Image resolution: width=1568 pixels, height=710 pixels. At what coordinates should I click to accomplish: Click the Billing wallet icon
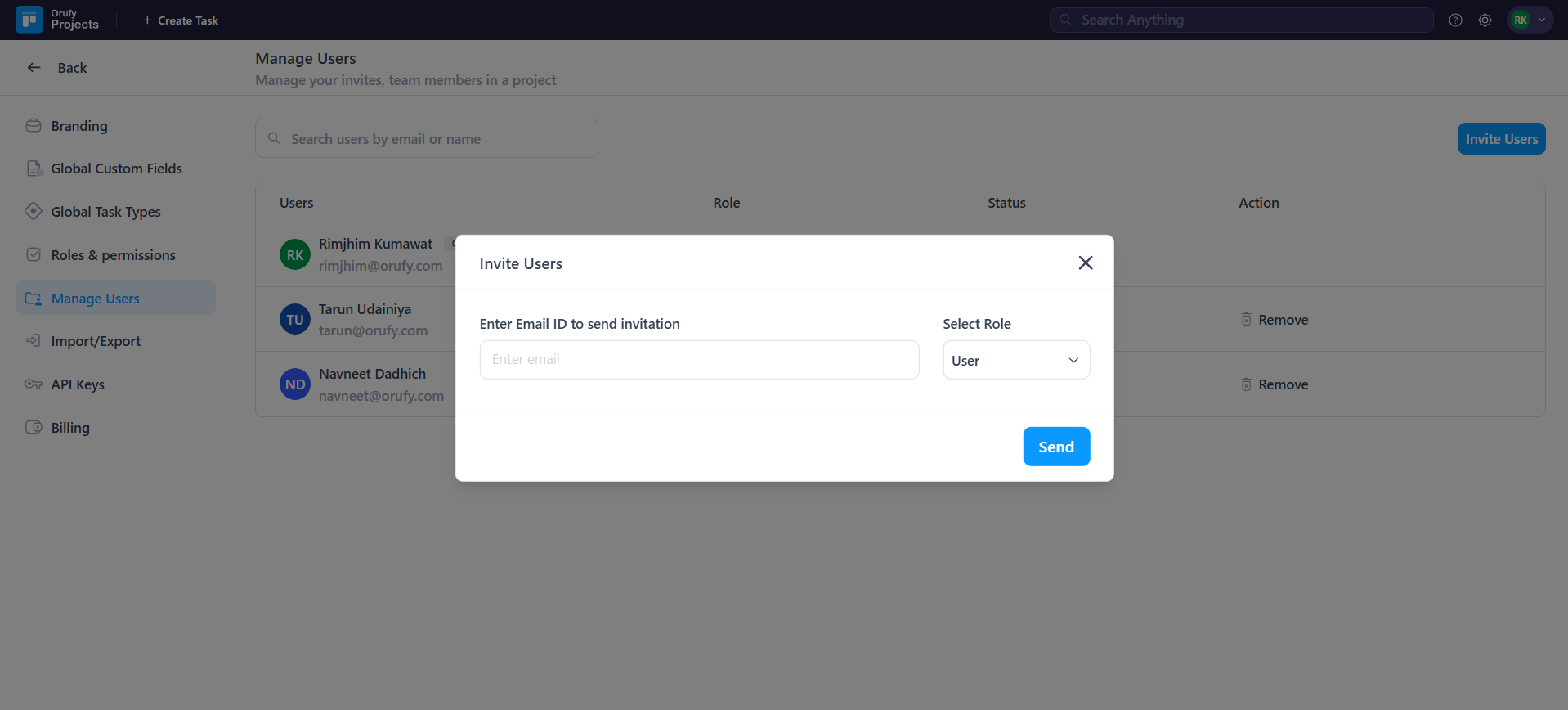tap(34, 428)
